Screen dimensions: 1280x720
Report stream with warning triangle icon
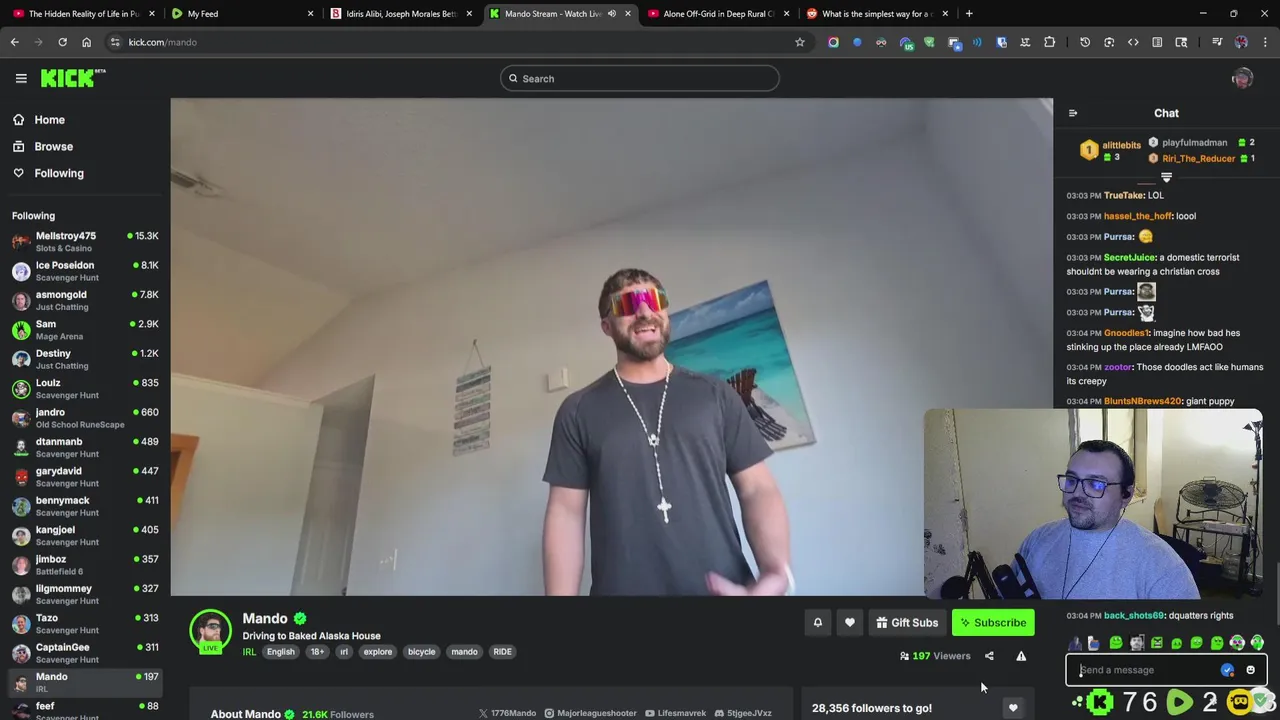coord(1021,656)
